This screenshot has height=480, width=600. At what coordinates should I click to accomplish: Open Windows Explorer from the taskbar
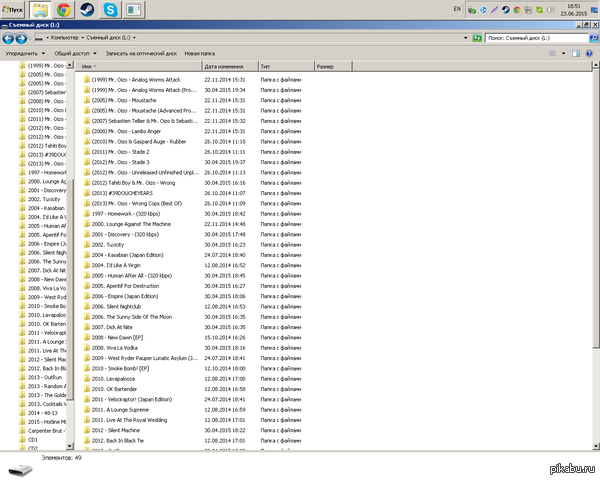pyautogui.click(x=40, y=10)
